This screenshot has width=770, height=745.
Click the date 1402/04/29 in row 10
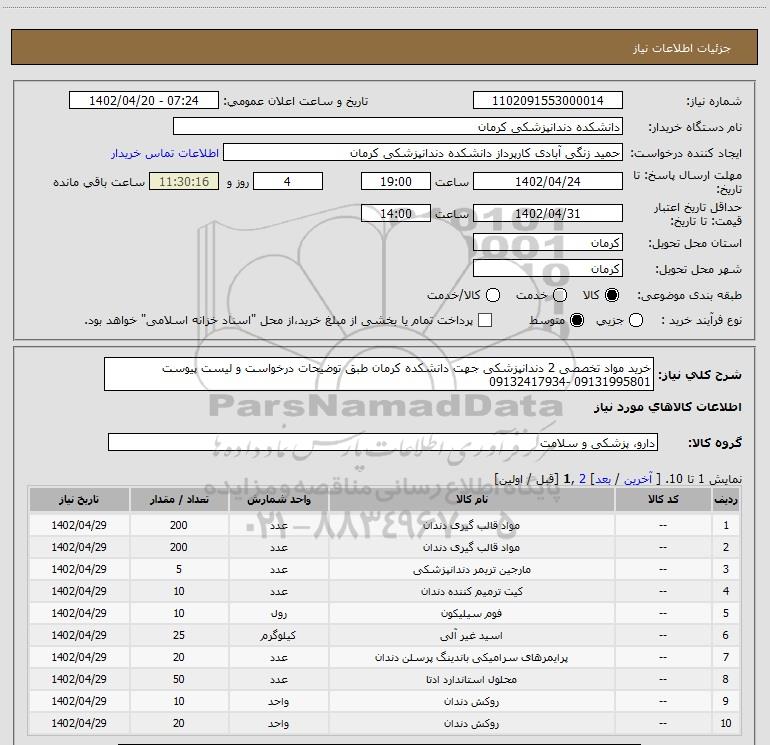click(x=79, y=723)
